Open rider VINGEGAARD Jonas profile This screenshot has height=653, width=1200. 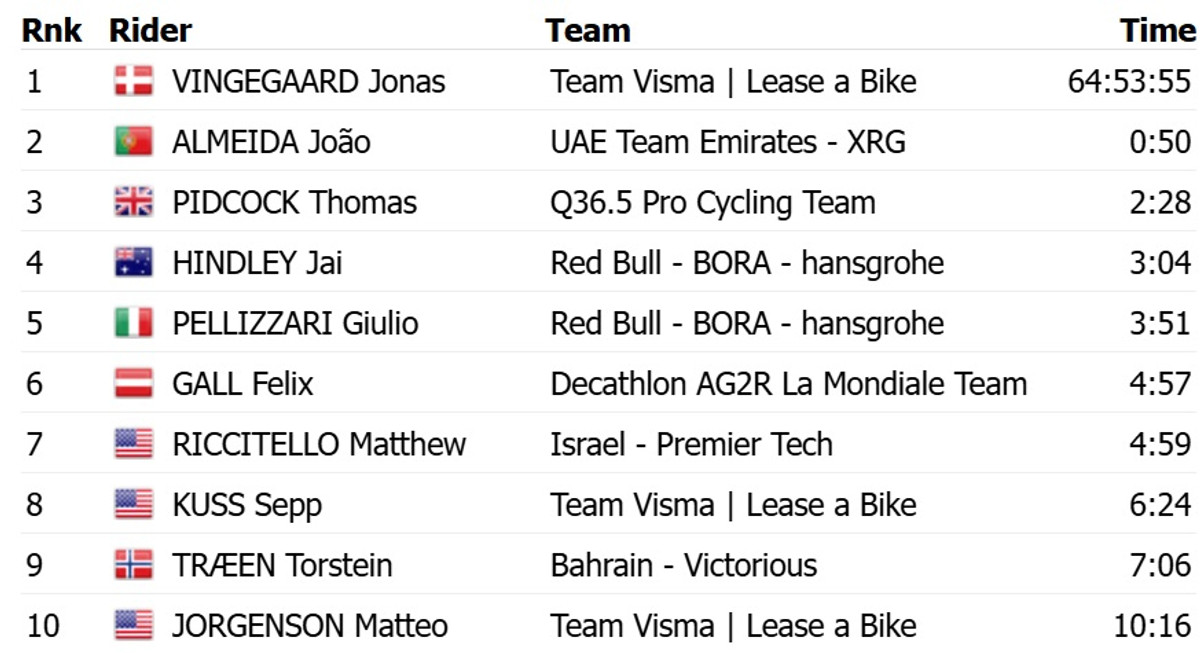click(x=308, y=81)
